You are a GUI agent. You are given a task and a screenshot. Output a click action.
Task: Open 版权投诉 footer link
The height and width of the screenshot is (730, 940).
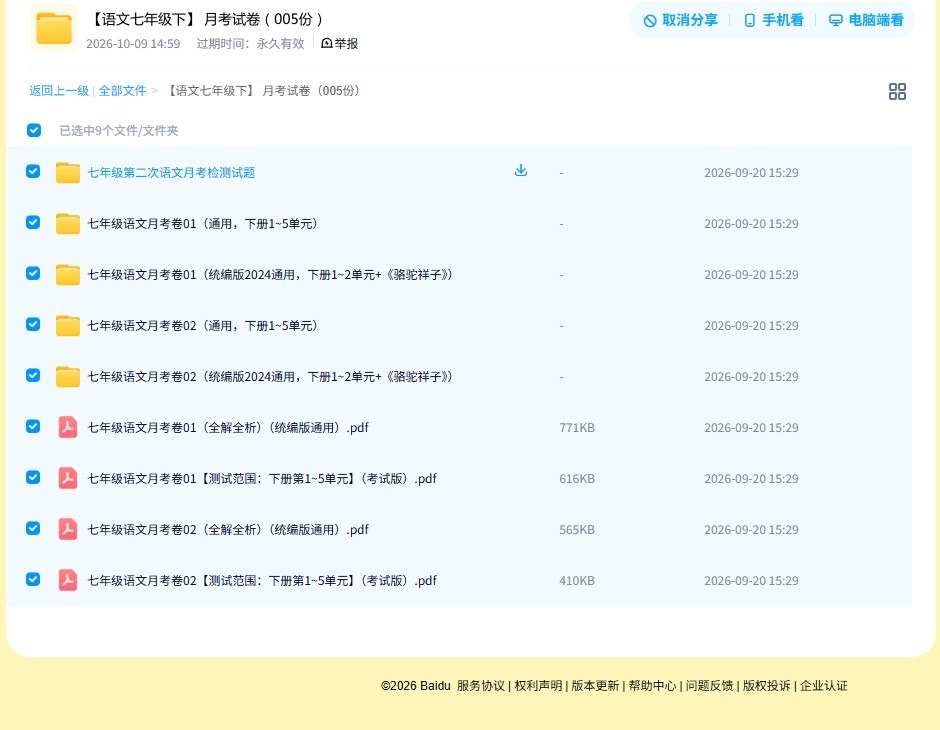point(767,686)
